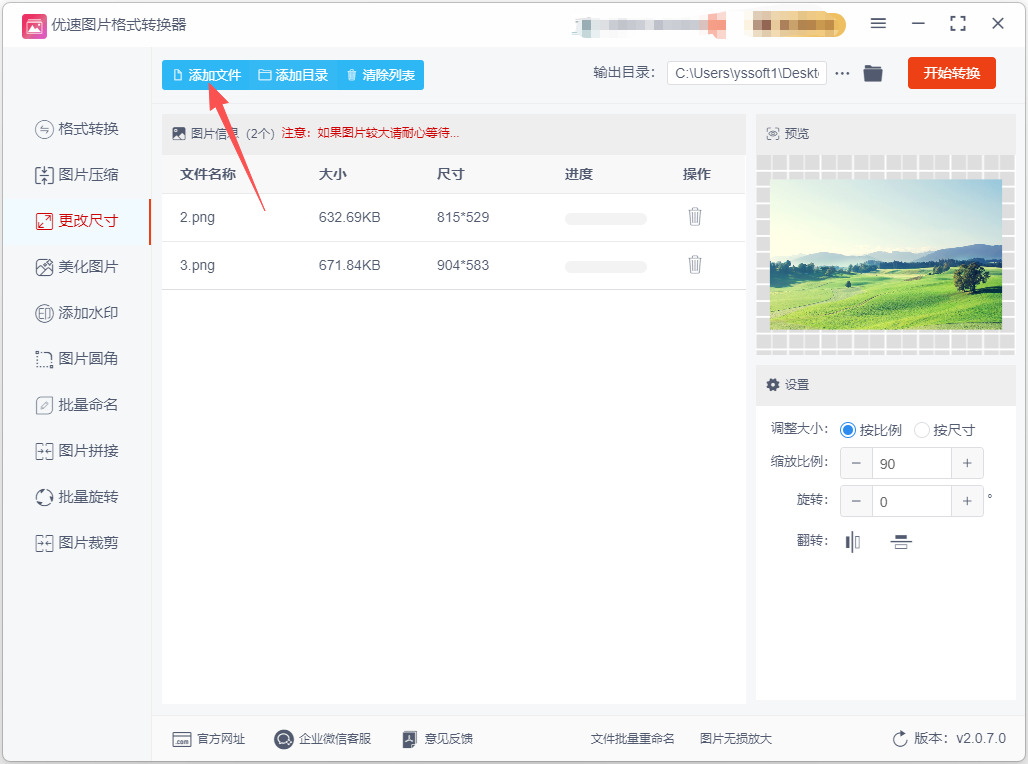The width and height of the screenshot is (1028, 764).
Task: Click the 3.png progress bar
Action: click(606, 266)
